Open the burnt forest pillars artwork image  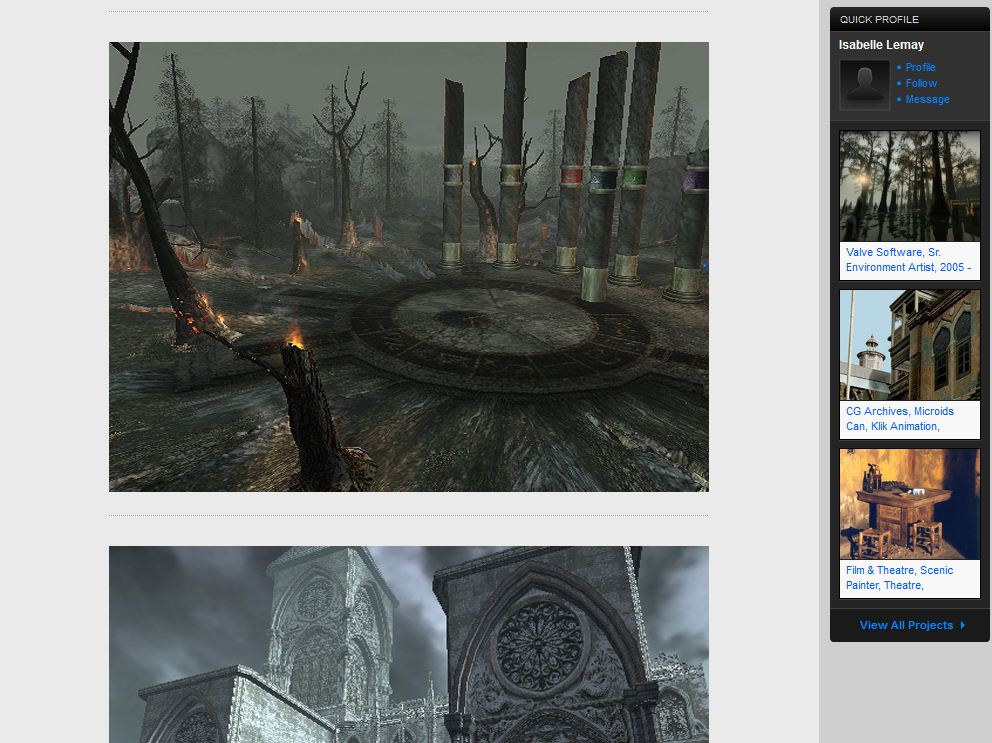409,266
